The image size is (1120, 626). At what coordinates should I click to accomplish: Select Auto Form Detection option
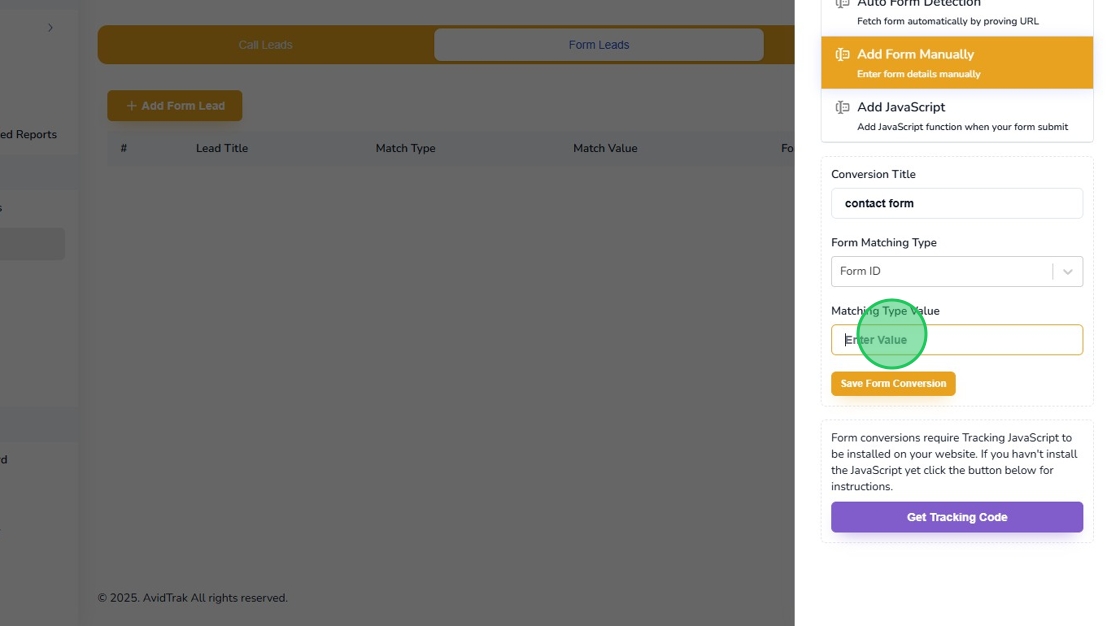pyautogui.click(x=956, y=15)
